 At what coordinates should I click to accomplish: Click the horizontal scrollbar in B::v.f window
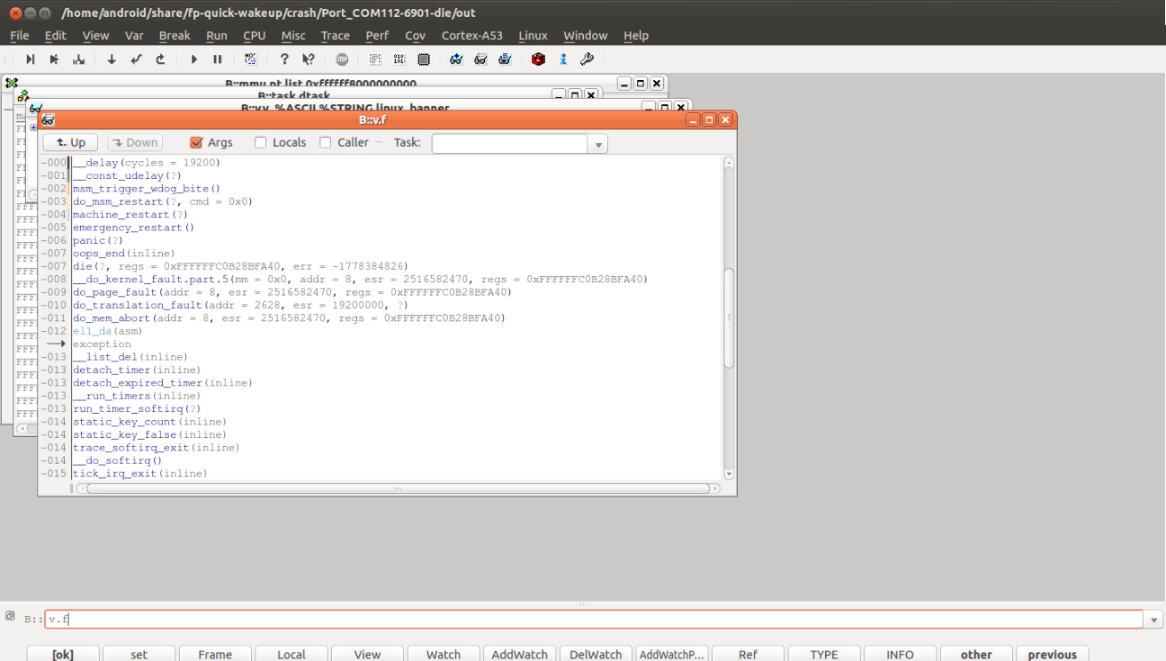[398, 489]
